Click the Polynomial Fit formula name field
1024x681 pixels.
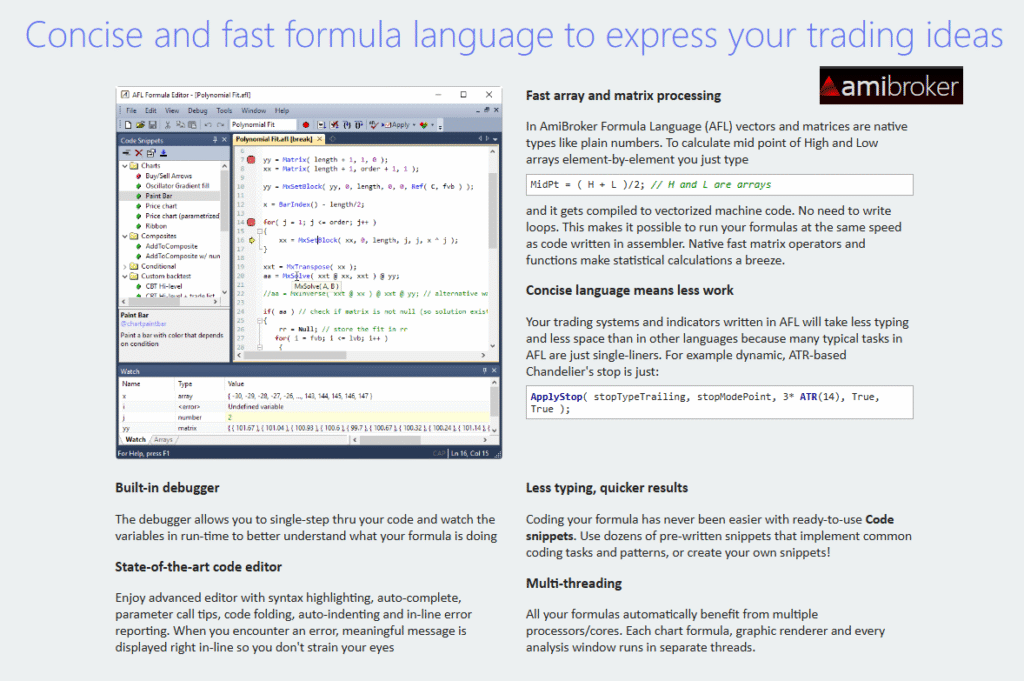[x=263, y=125]
